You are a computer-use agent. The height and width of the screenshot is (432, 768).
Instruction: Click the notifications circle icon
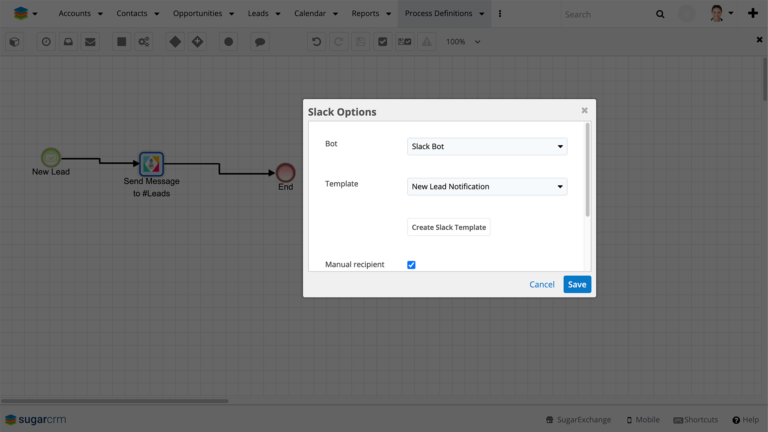[687, 14]
